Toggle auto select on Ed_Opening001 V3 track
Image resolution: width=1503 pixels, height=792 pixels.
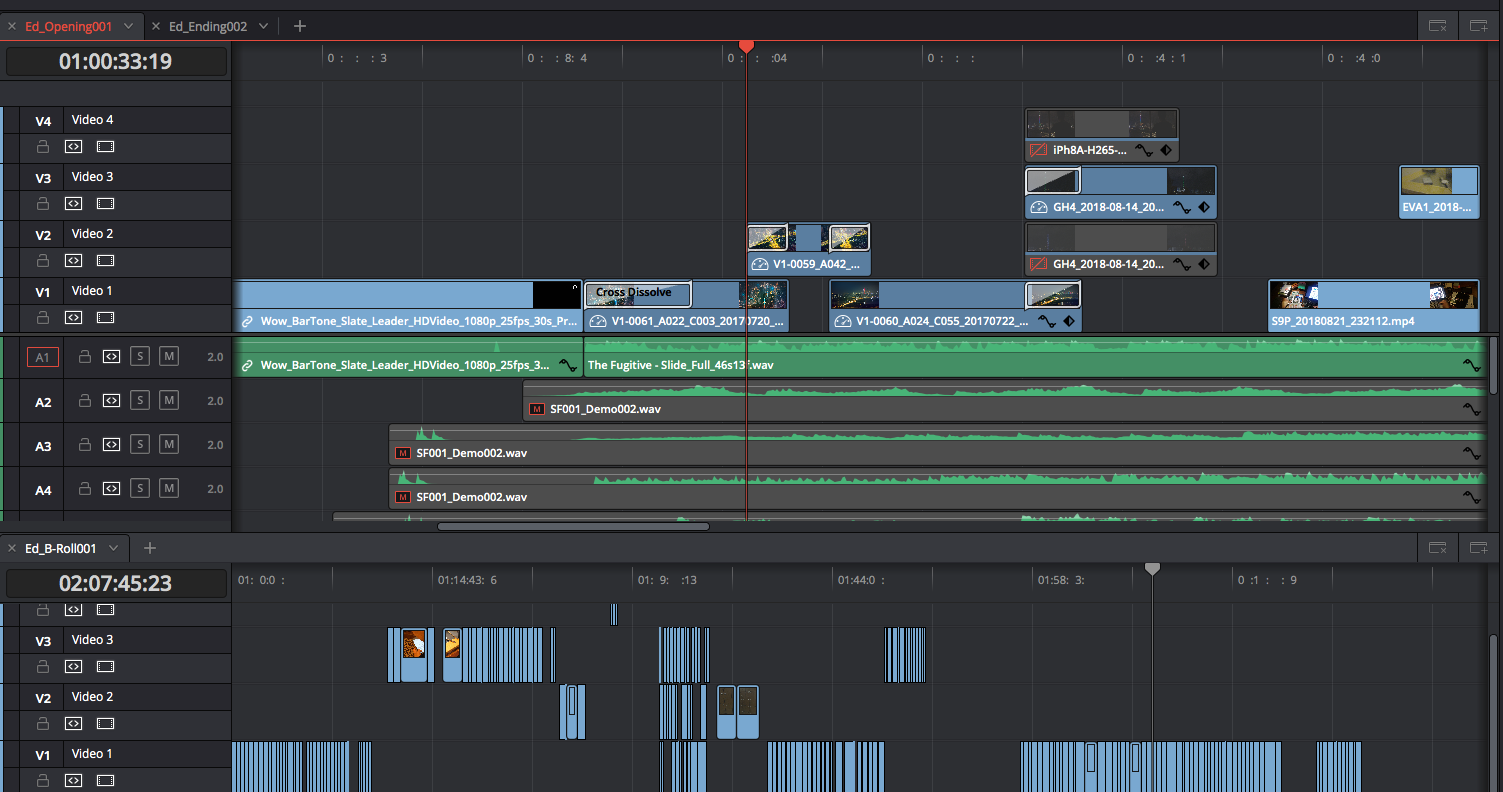(x=73, y=204)
